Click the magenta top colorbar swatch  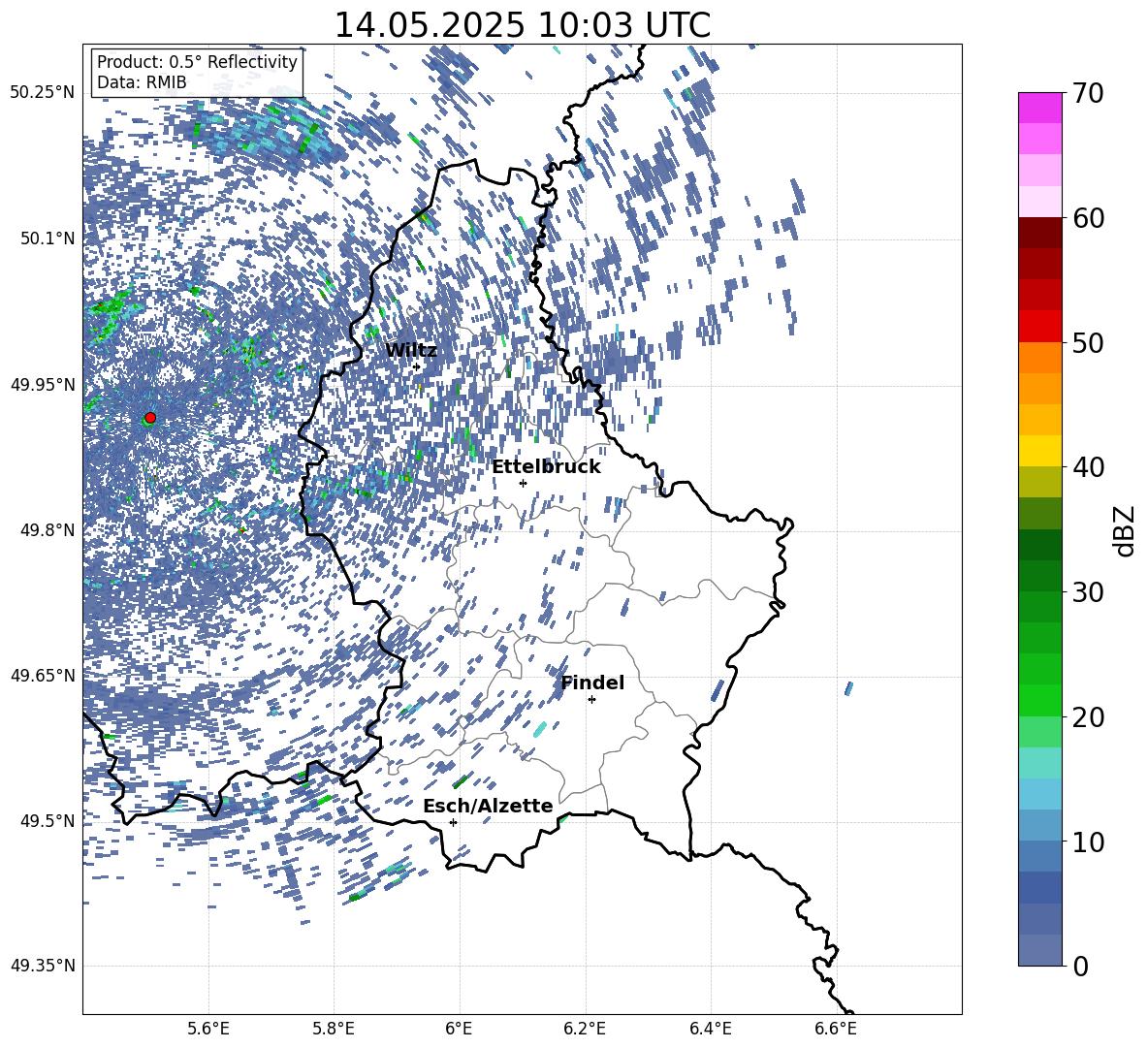[1039, 108]
